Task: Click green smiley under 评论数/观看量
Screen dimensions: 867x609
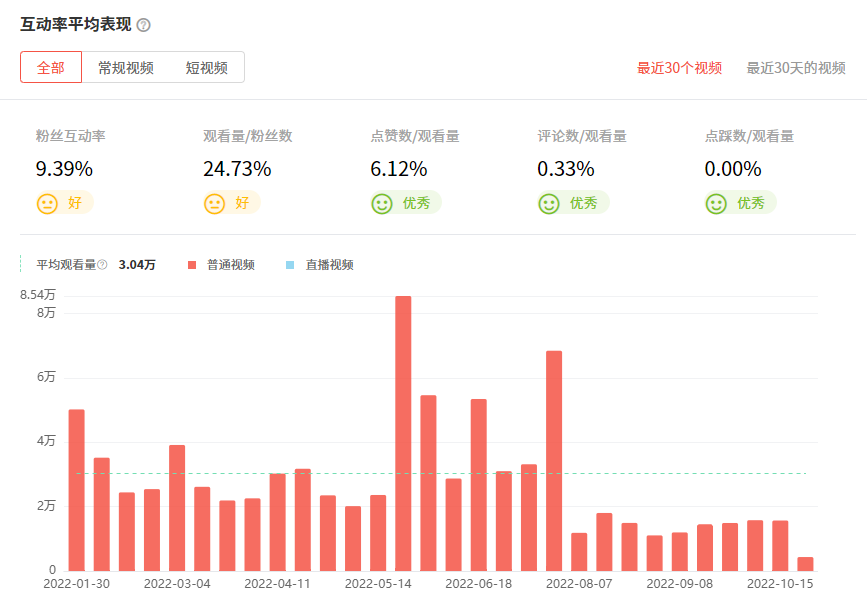Action: [x=549, y=203]
